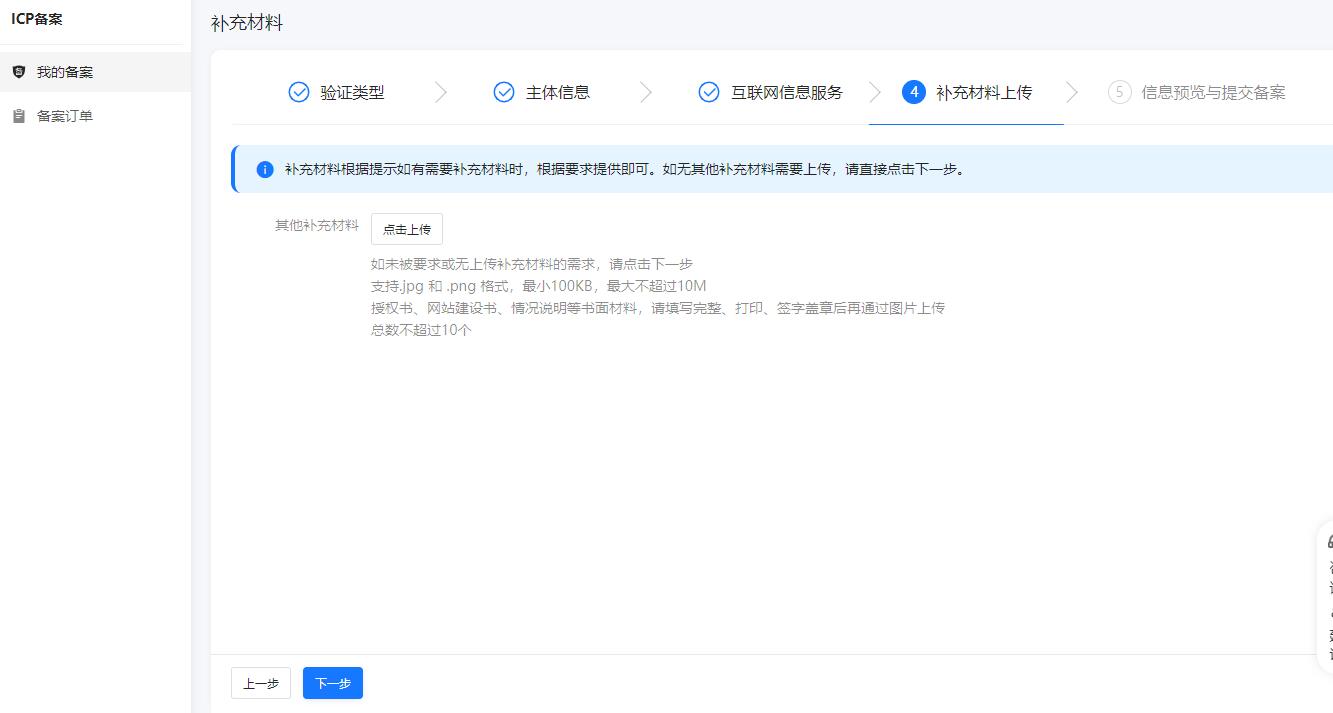Click the checkmark icon for 主体信息
This screenshot has height=713, width=1333.
tap(504, 92)
